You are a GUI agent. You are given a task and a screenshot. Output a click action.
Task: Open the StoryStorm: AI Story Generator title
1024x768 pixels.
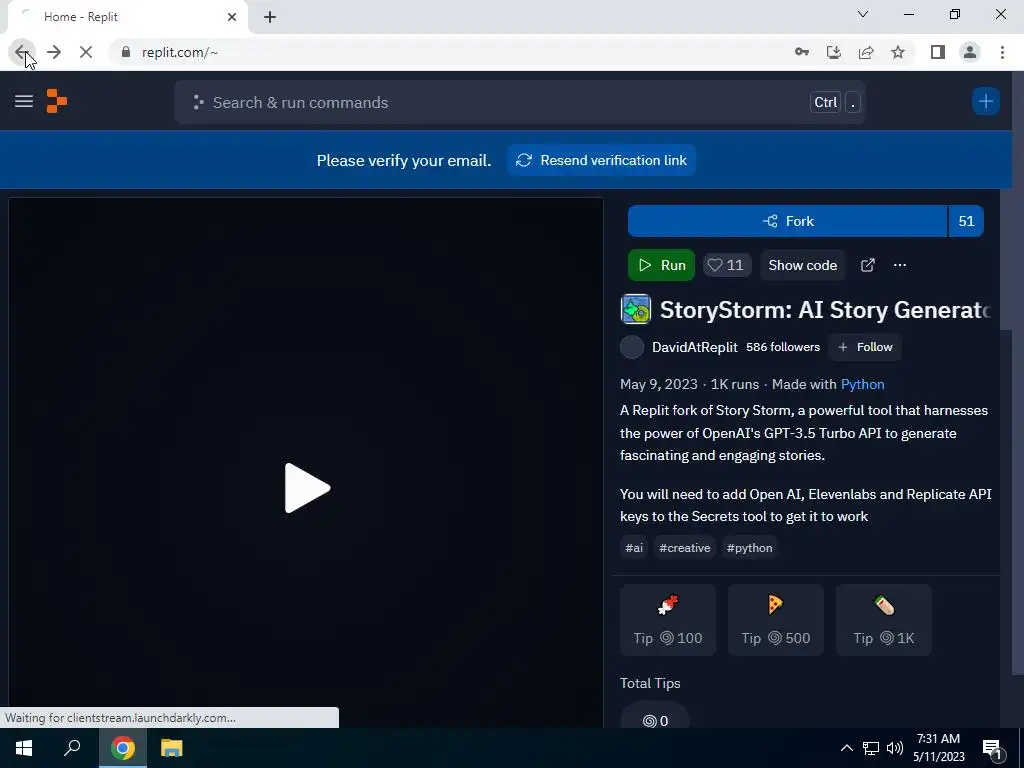(825, 310)
